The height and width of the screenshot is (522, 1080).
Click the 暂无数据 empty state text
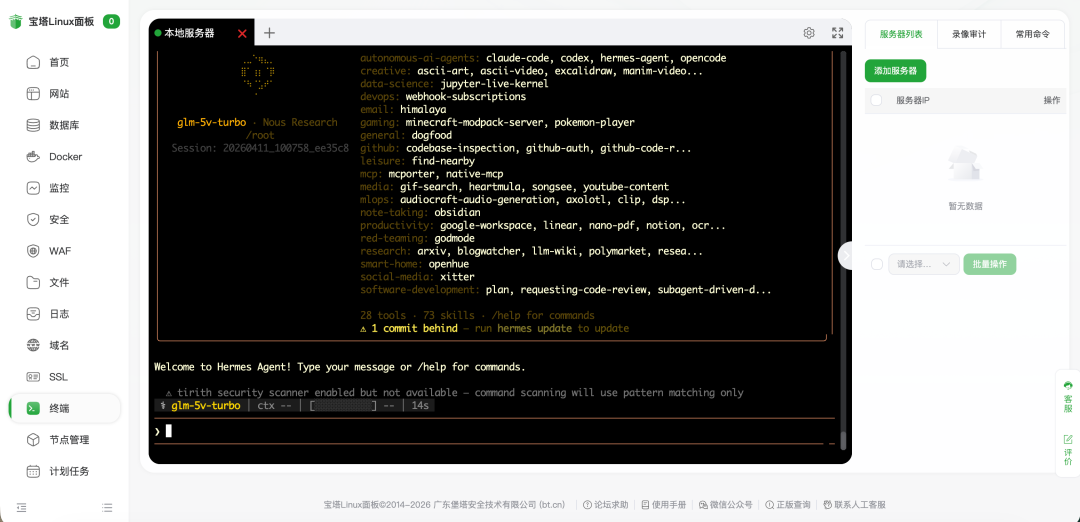click(x=965, y=206)
